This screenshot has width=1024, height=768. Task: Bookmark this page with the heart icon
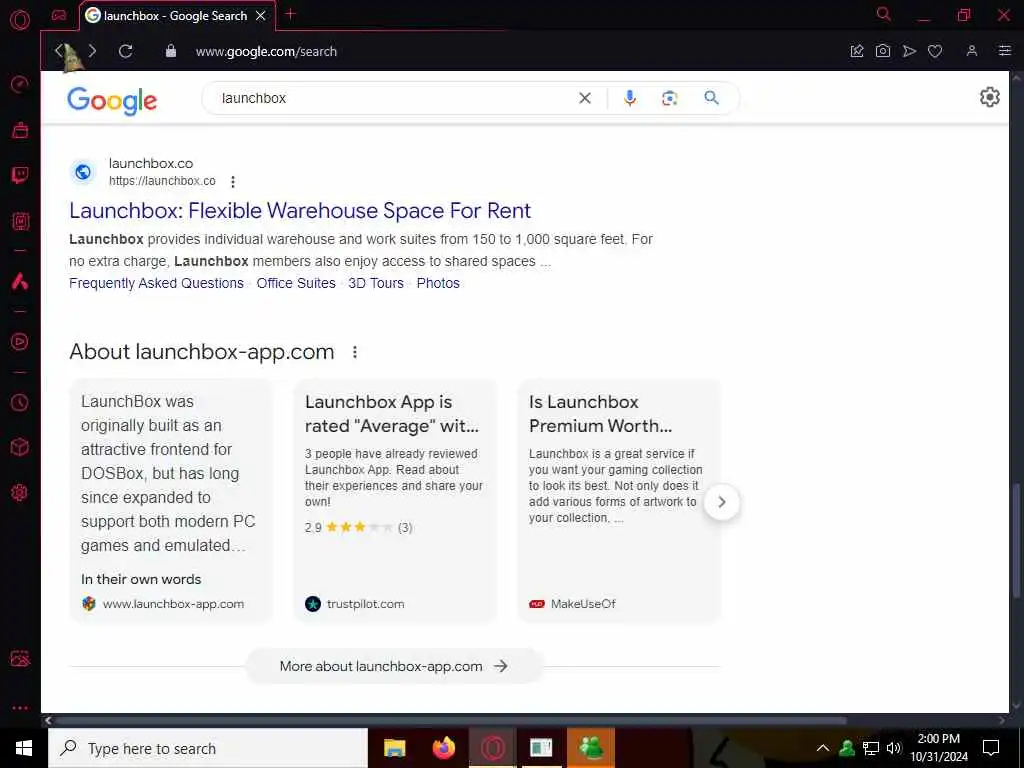point(935,51)
